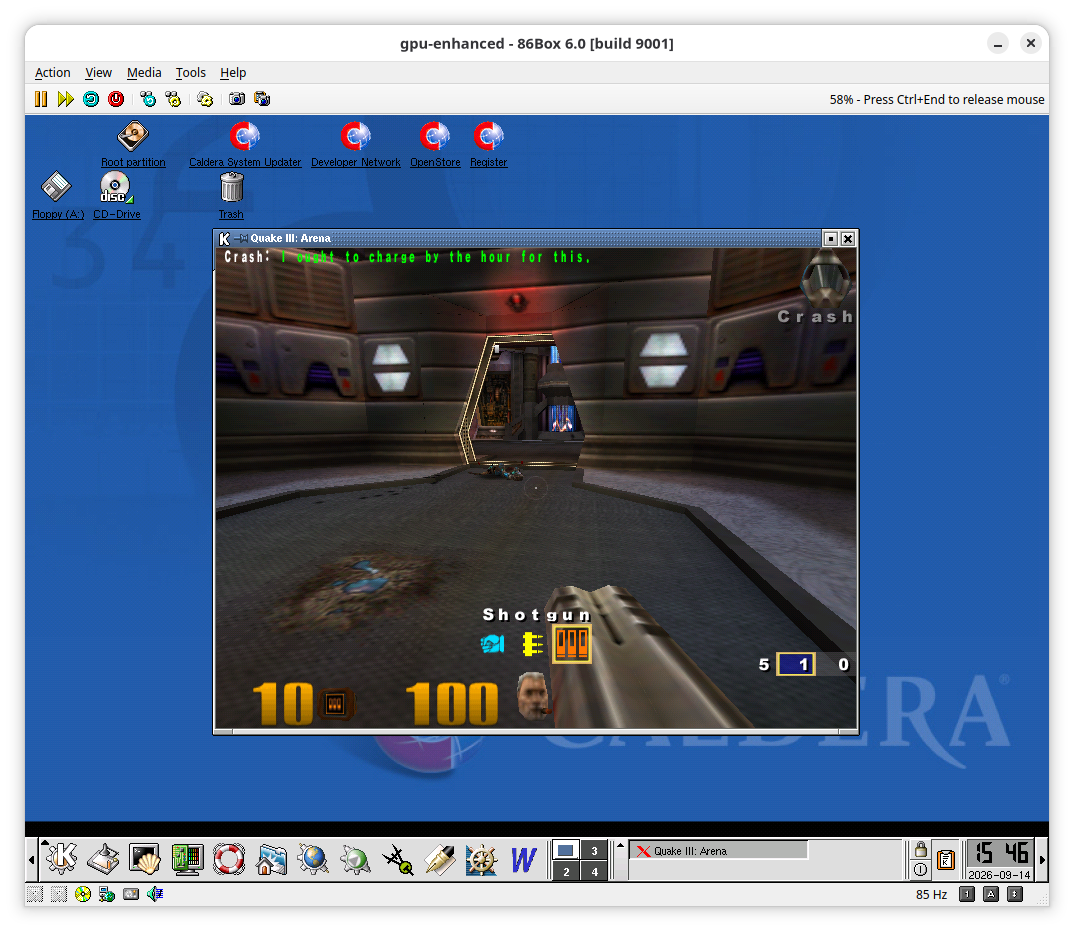
Task: Click the fast-forward icon in the toolbar
Action: coord(66,99)
